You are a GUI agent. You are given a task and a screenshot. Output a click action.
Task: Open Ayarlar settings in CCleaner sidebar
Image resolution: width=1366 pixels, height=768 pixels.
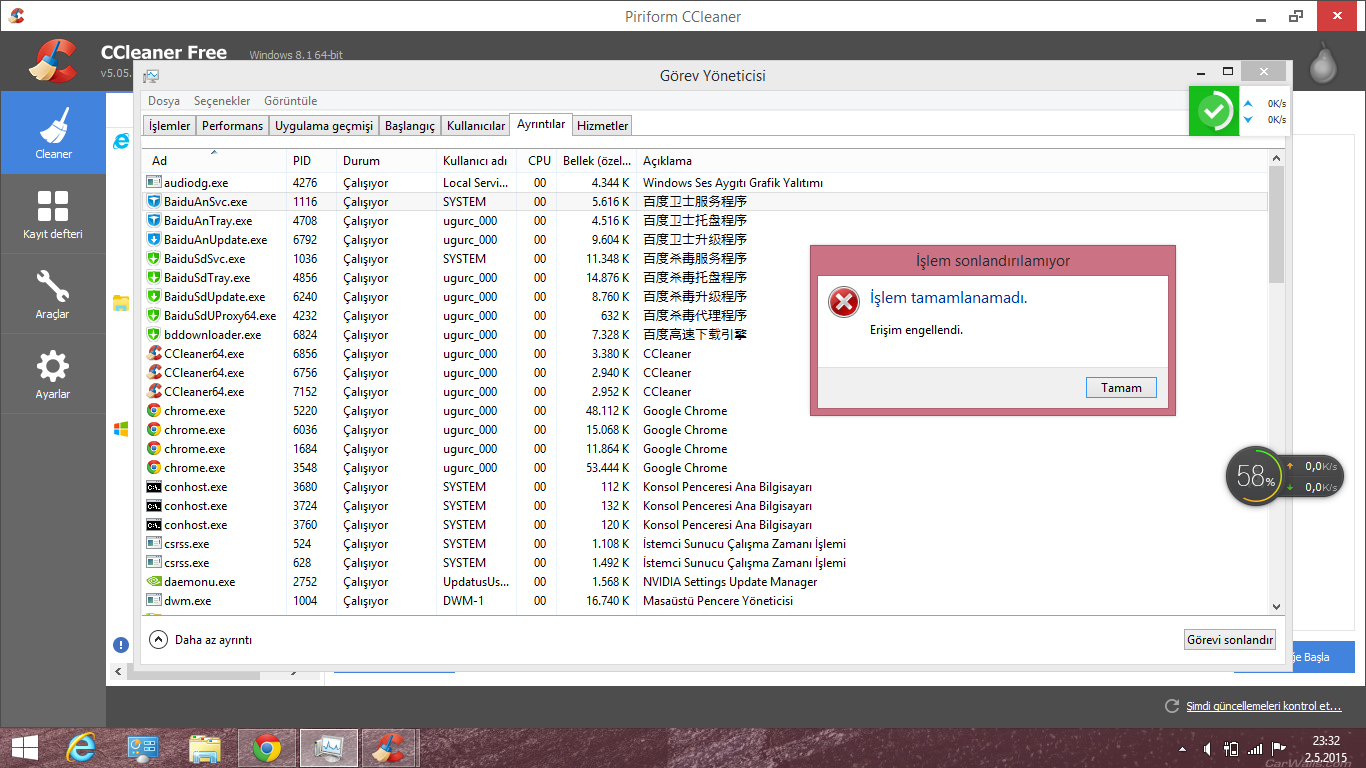tap(53, 374)
